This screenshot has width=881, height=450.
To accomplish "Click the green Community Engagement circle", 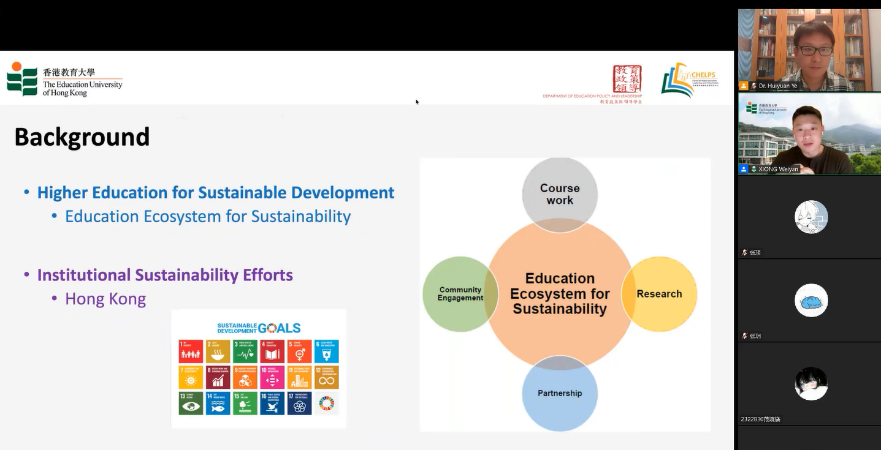I will pyautogui.click(x=456, y=294).
